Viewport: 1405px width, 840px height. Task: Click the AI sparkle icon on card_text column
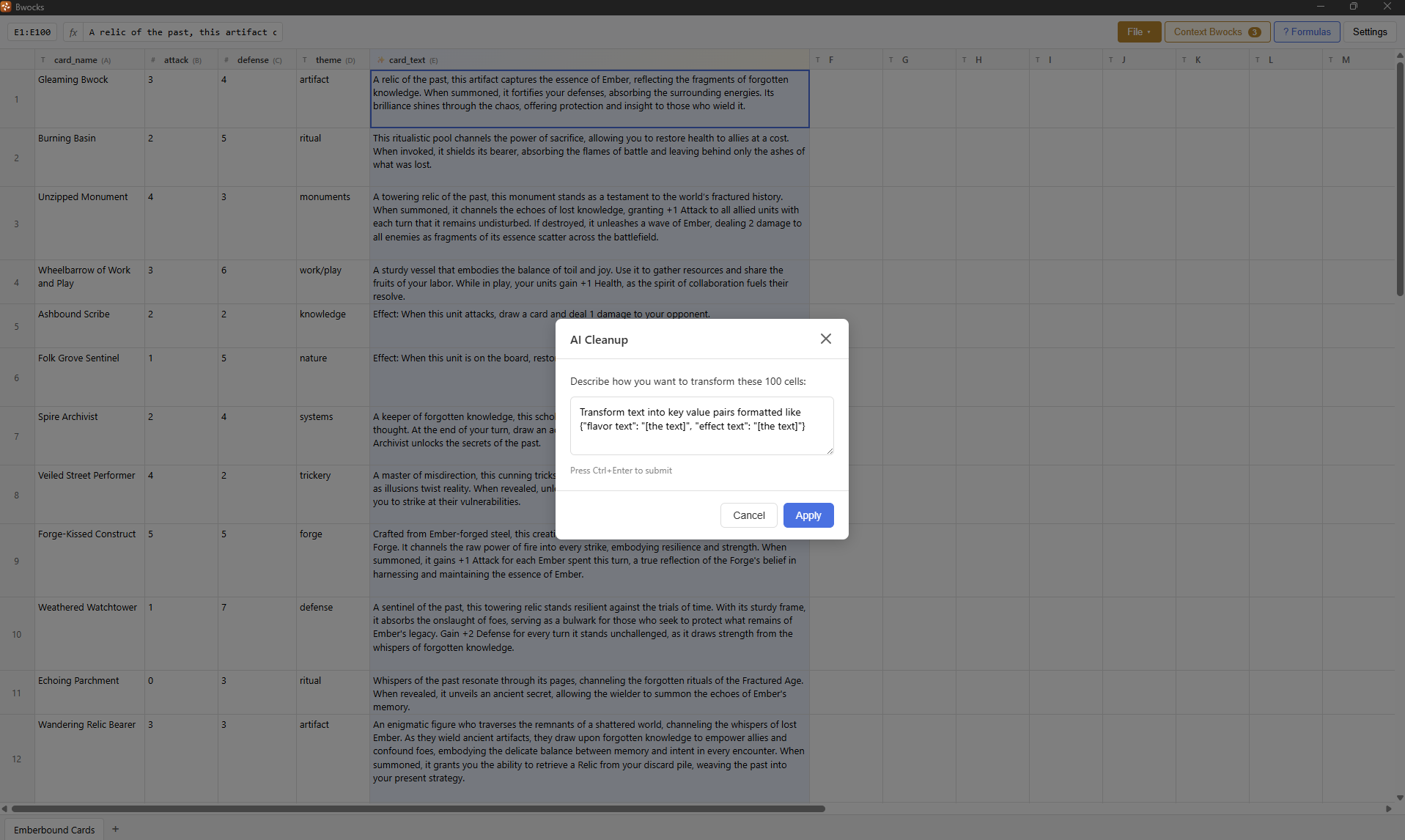380,60
